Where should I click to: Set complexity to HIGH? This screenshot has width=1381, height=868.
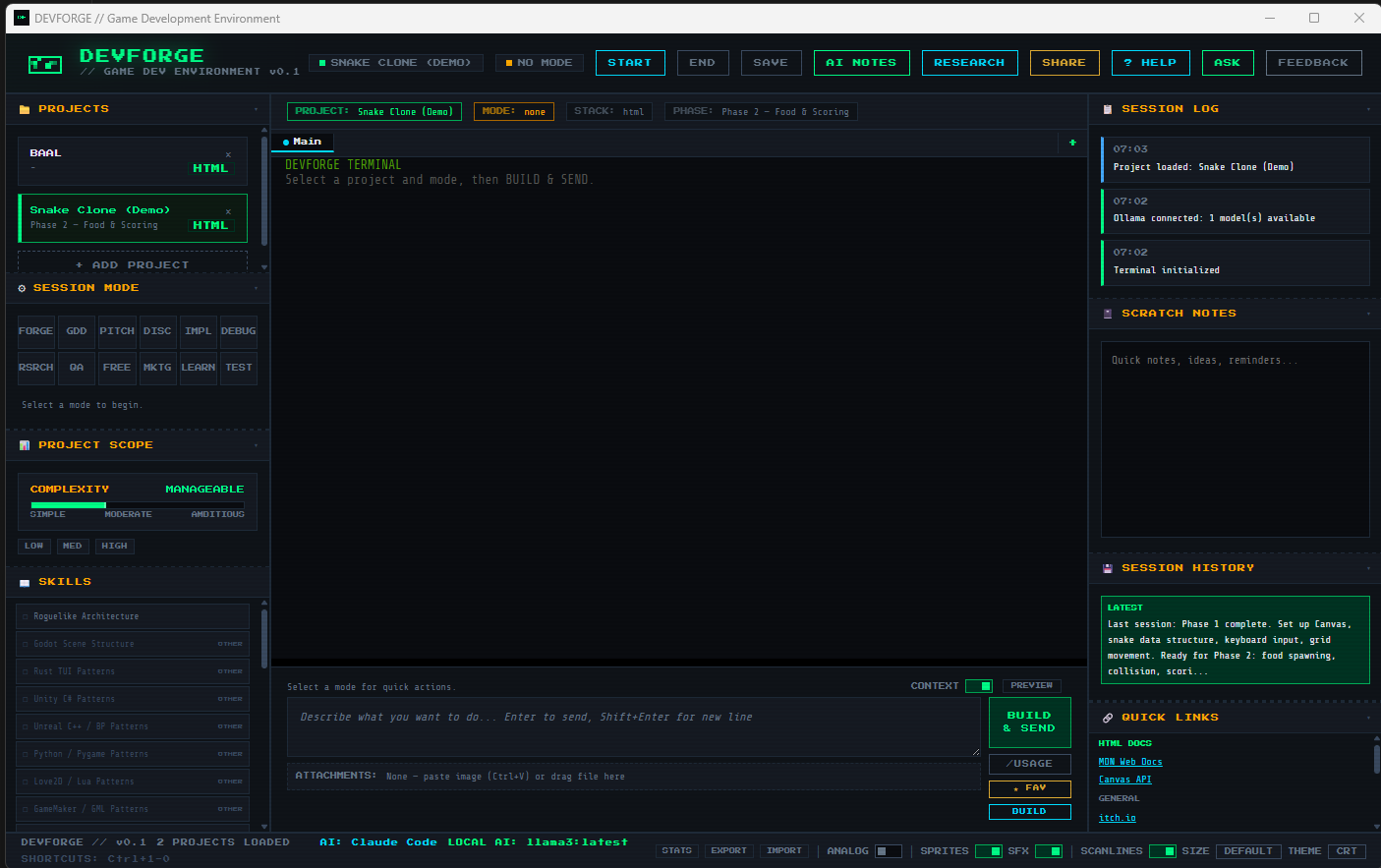(x=115, y=546)
